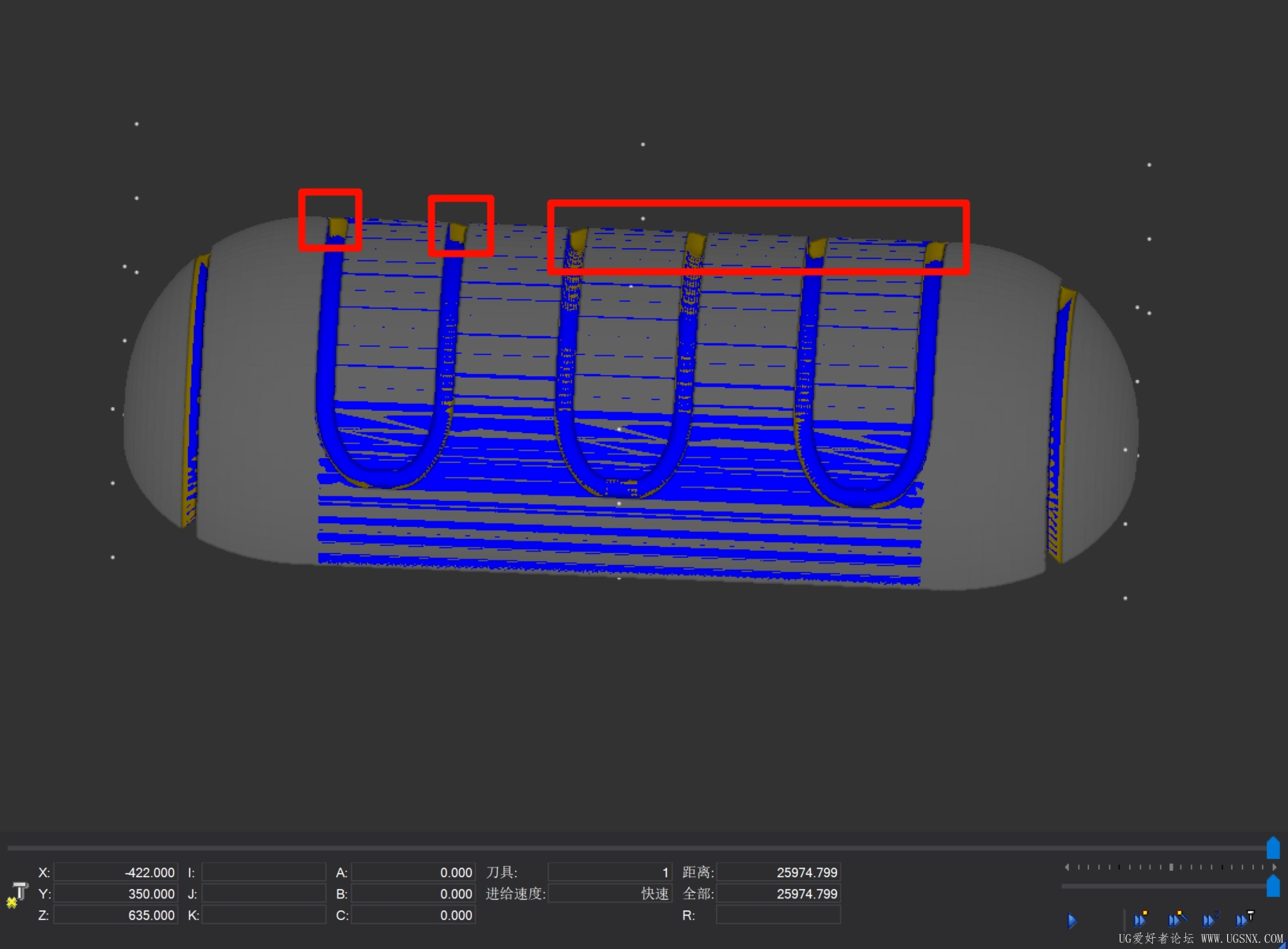The width and height of the screenshot is (1288, 949).
Task: Click fast-forward icon with yellow-tipped wand
Action: [x=1176, y=919]
